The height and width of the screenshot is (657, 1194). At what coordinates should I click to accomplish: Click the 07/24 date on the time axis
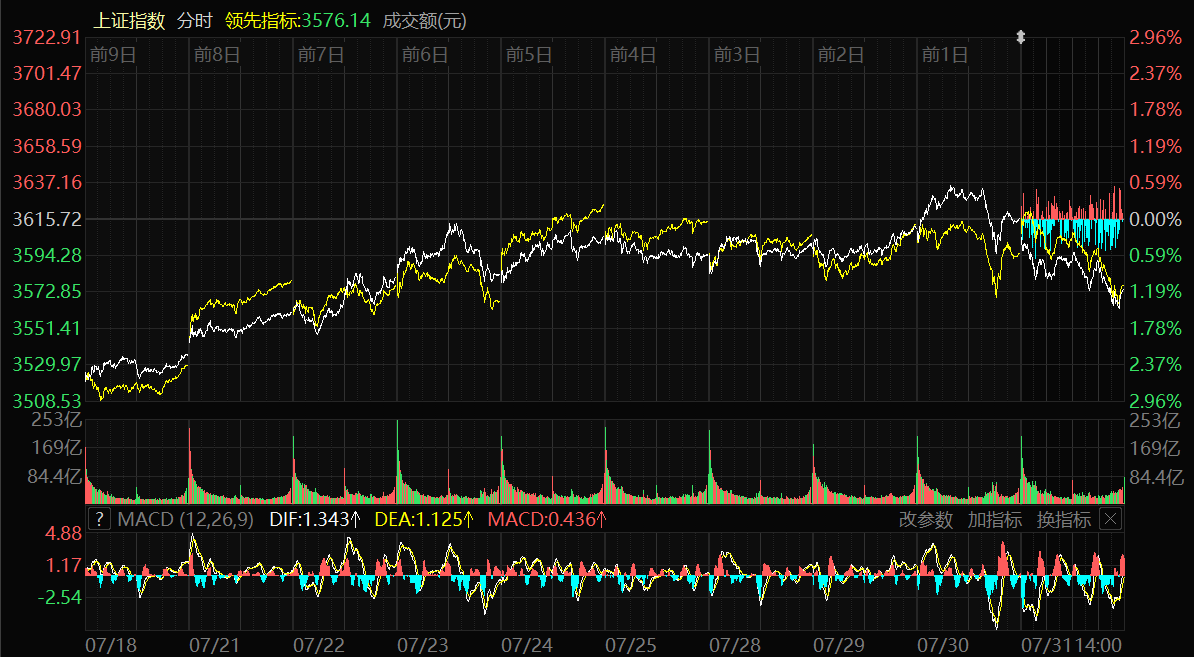[527, 645]
